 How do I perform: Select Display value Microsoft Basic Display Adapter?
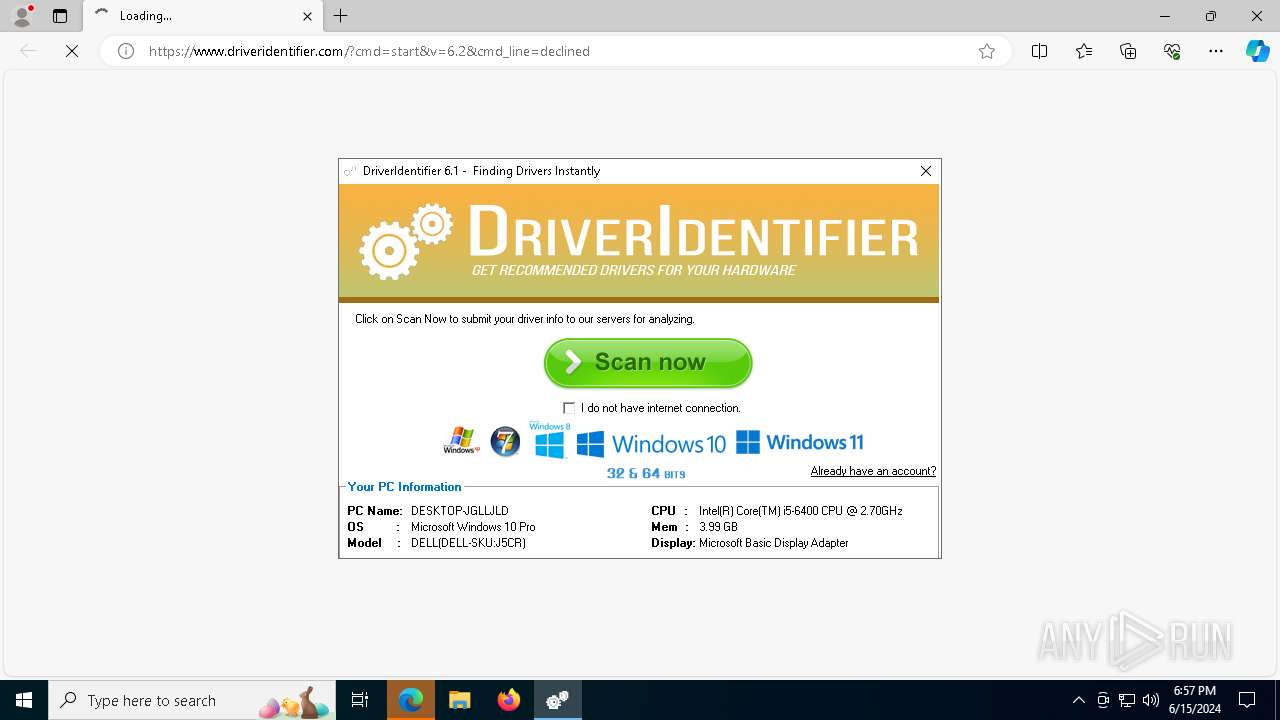(774, 543)
